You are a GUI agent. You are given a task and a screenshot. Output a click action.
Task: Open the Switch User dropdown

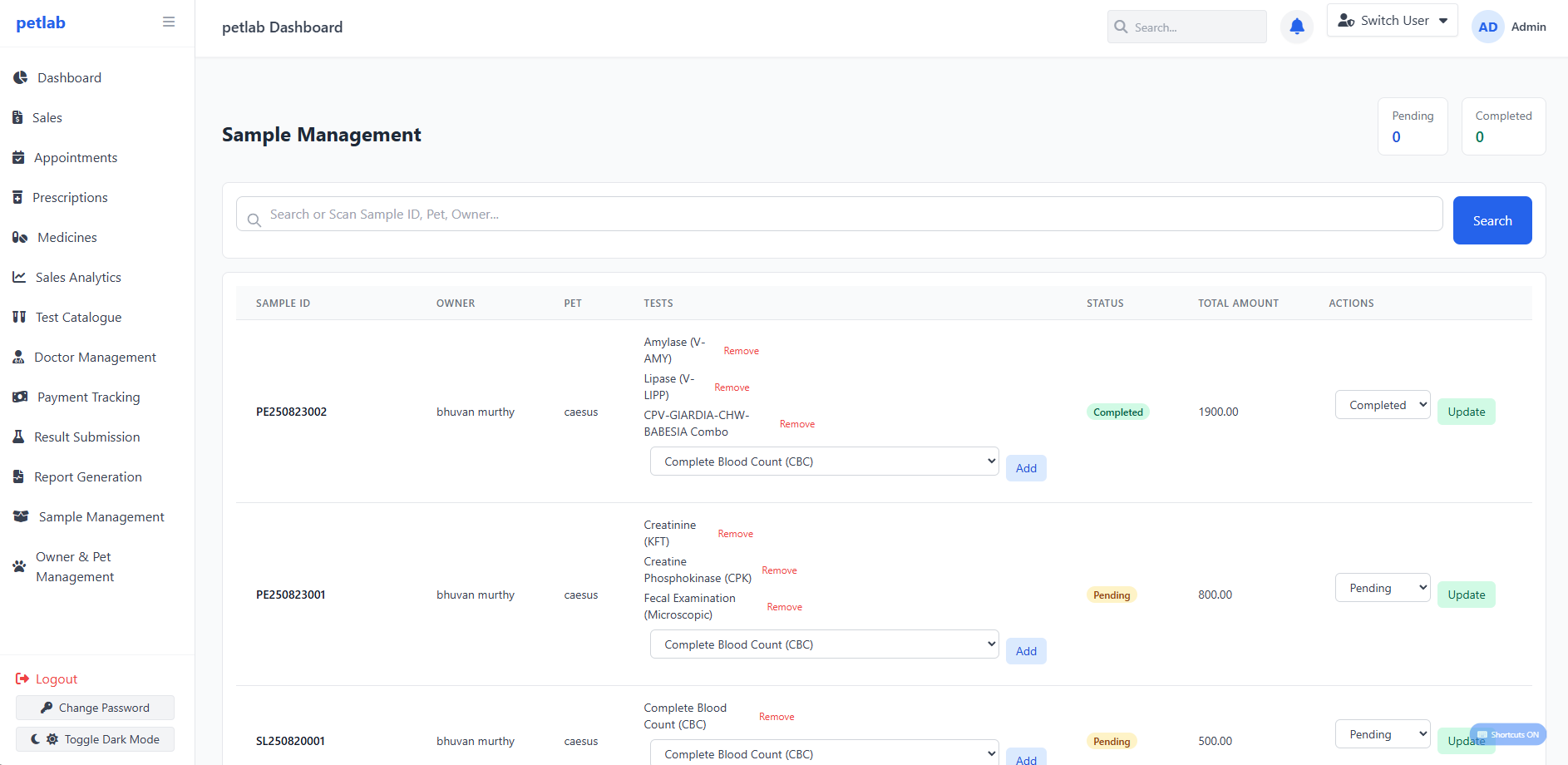click(x=1392, y=20)
